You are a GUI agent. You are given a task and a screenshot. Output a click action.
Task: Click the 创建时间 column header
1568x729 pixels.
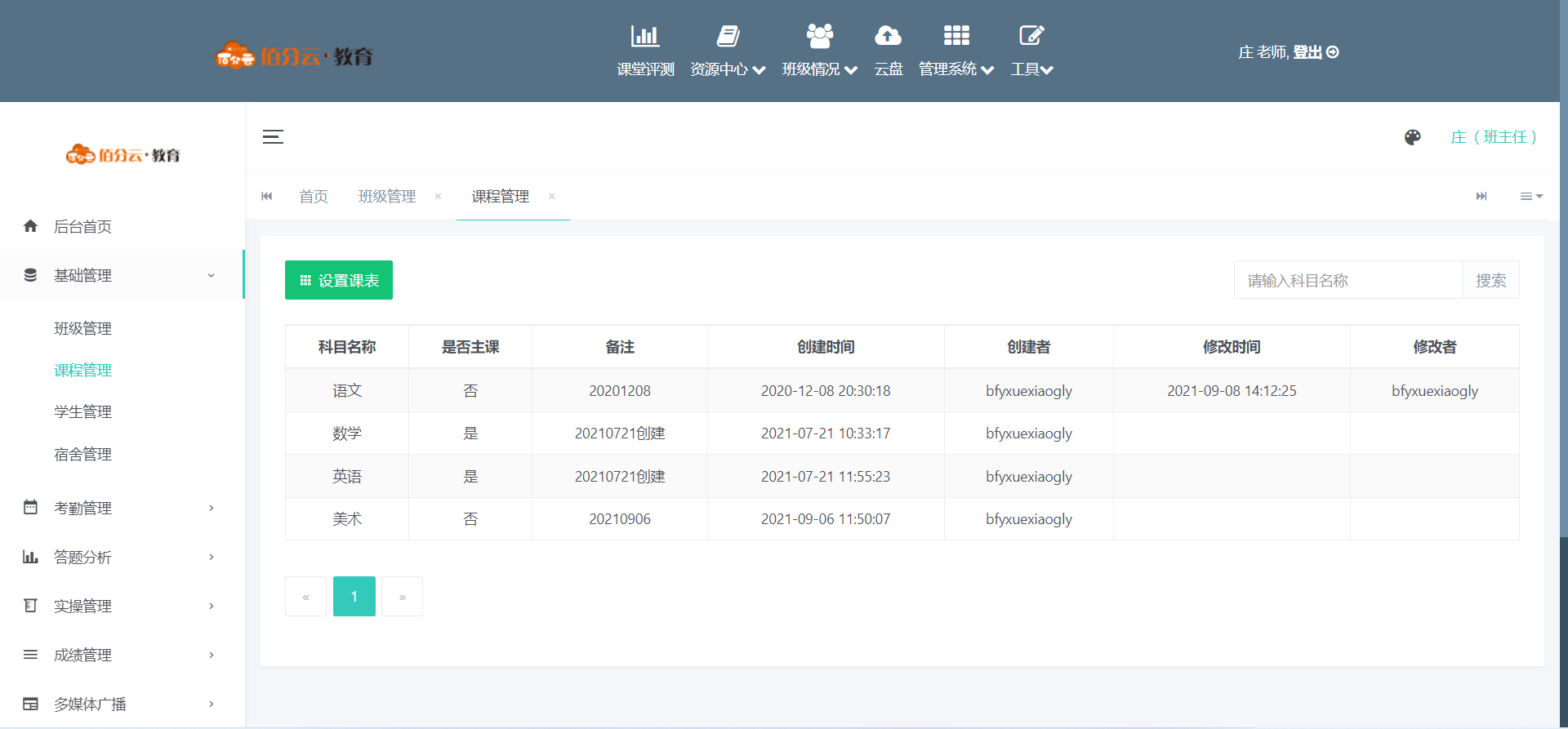(x=826, y=347)
